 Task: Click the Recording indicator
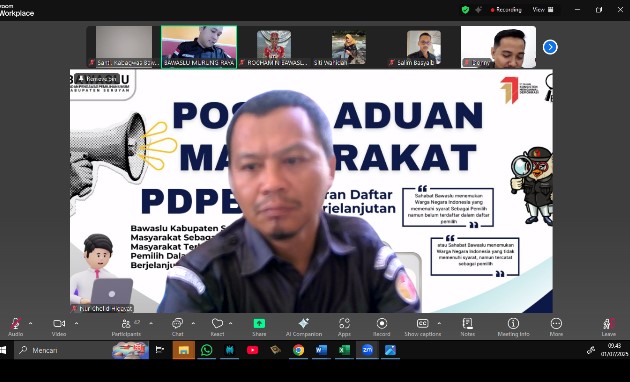tap(506, 10)
